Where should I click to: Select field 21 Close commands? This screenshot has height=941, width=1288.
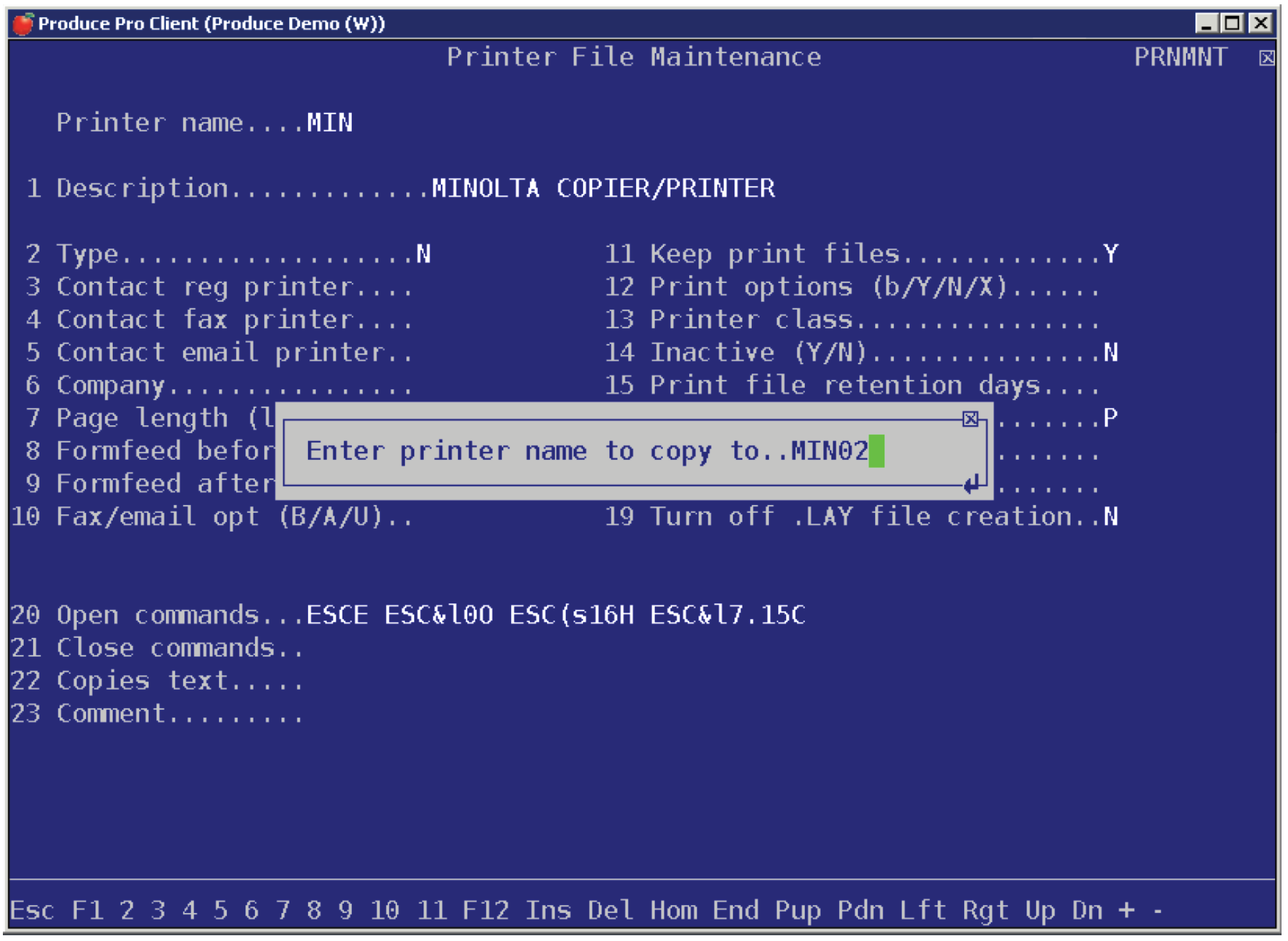click(x=157, y=648)
